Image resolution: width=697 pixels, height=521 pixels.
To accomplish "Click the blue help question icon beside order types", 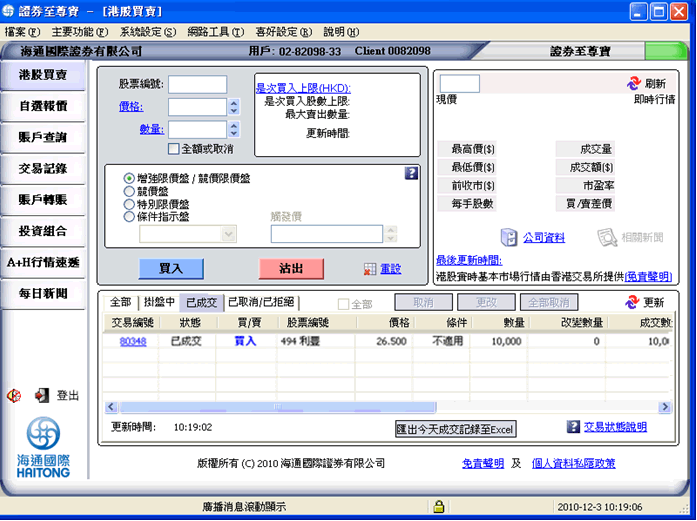I will [411, 173].
